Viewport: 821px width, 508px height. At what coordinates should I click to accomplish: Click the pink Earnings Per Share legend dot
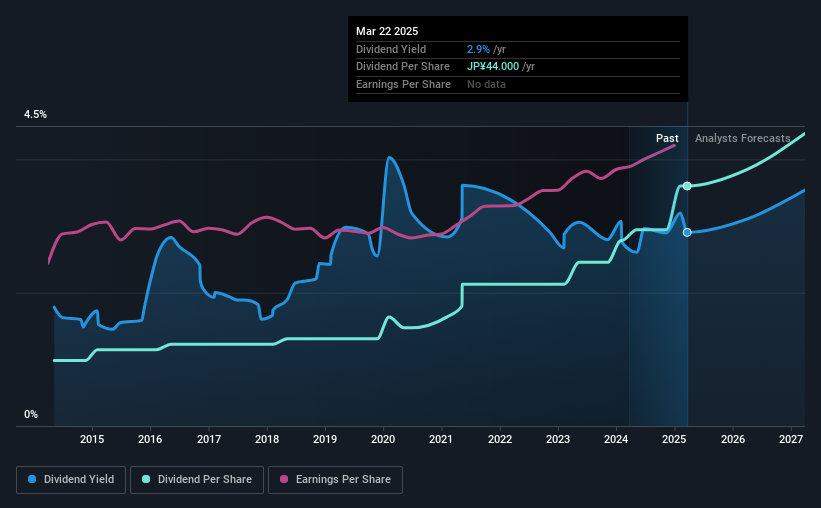point(284,479)
